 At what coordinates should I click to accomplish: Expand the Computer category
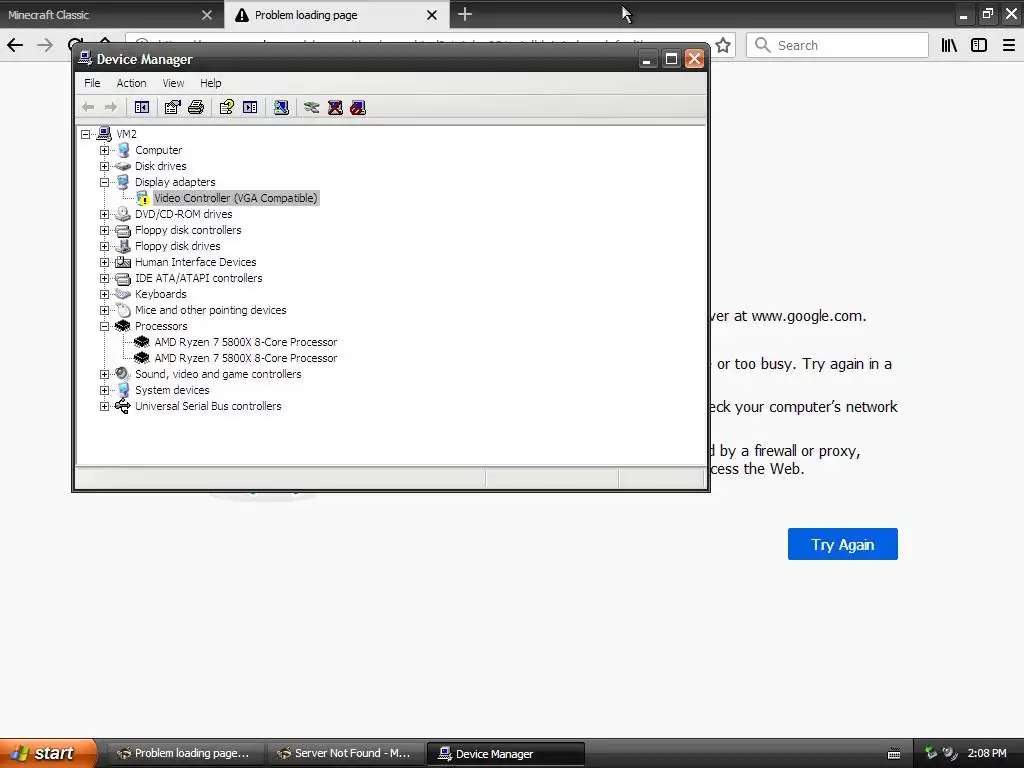pyautogui.click(x=104, y=150)
